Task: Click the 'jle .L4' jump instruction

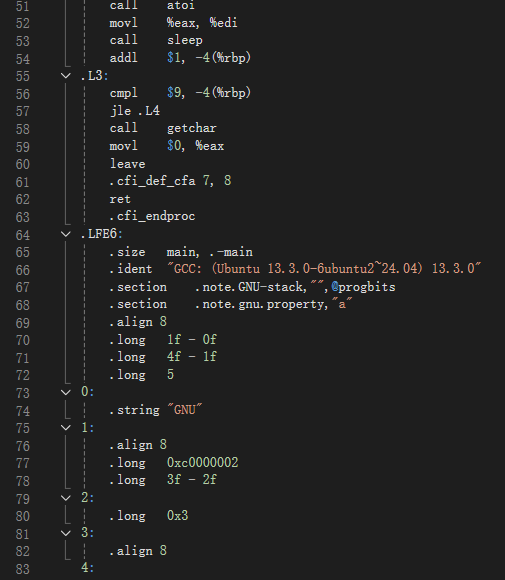Action: pyautogui.click(x=135, y=111)
